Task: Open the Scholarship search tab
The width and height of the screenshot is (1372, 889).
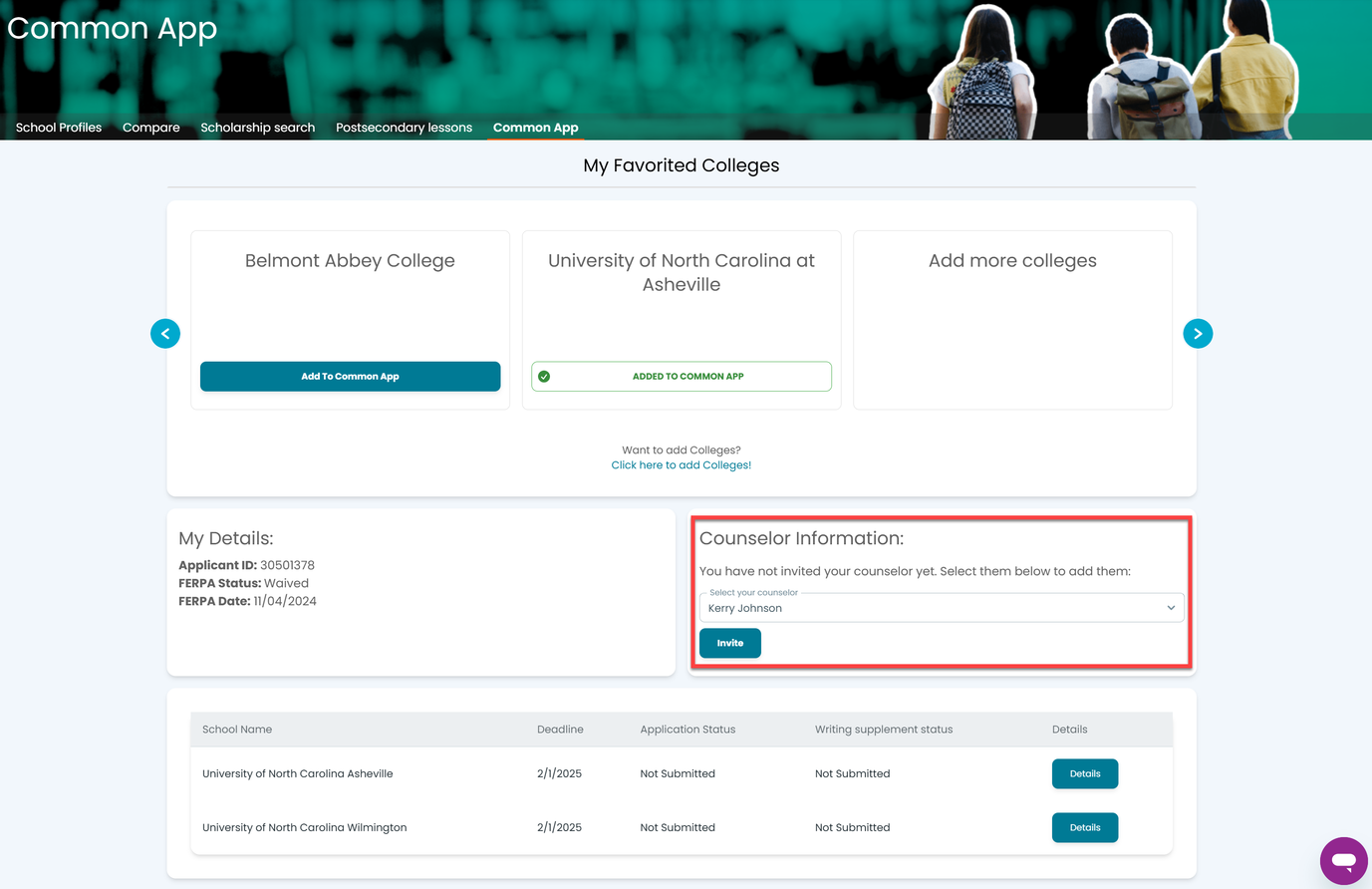Action: coord(258,128)
